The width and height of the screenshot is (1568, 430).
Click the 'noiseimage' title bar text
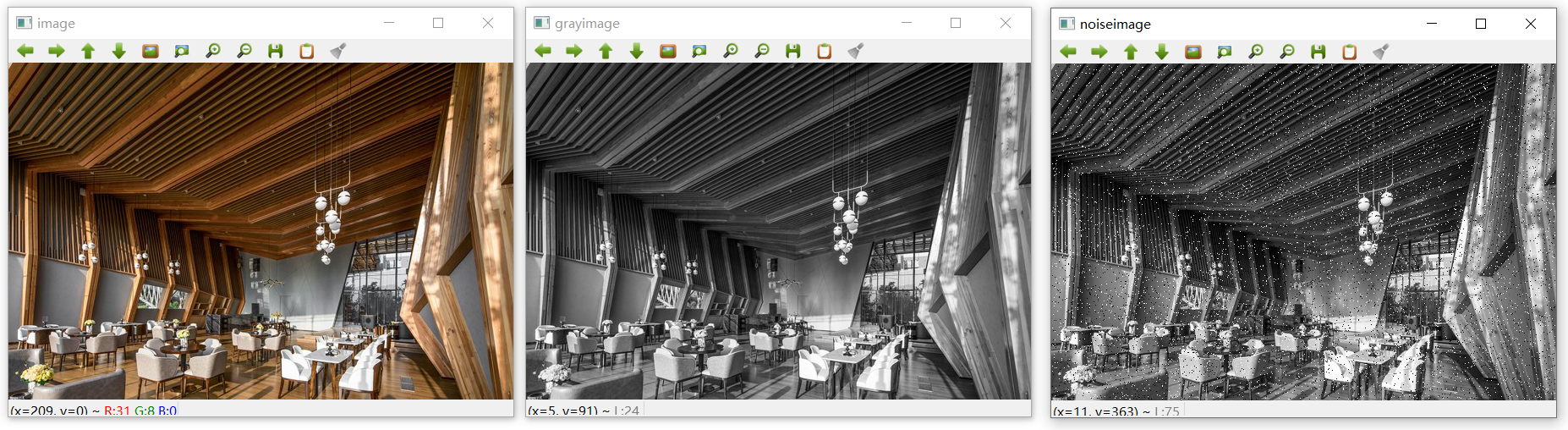(1115, 25)
